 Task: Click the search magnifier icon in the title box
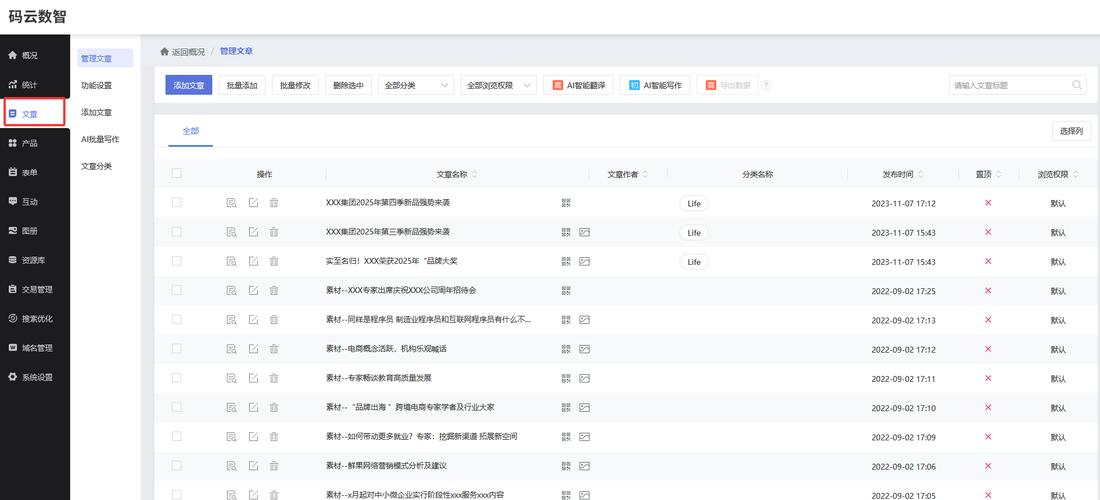pos(1077,86)
